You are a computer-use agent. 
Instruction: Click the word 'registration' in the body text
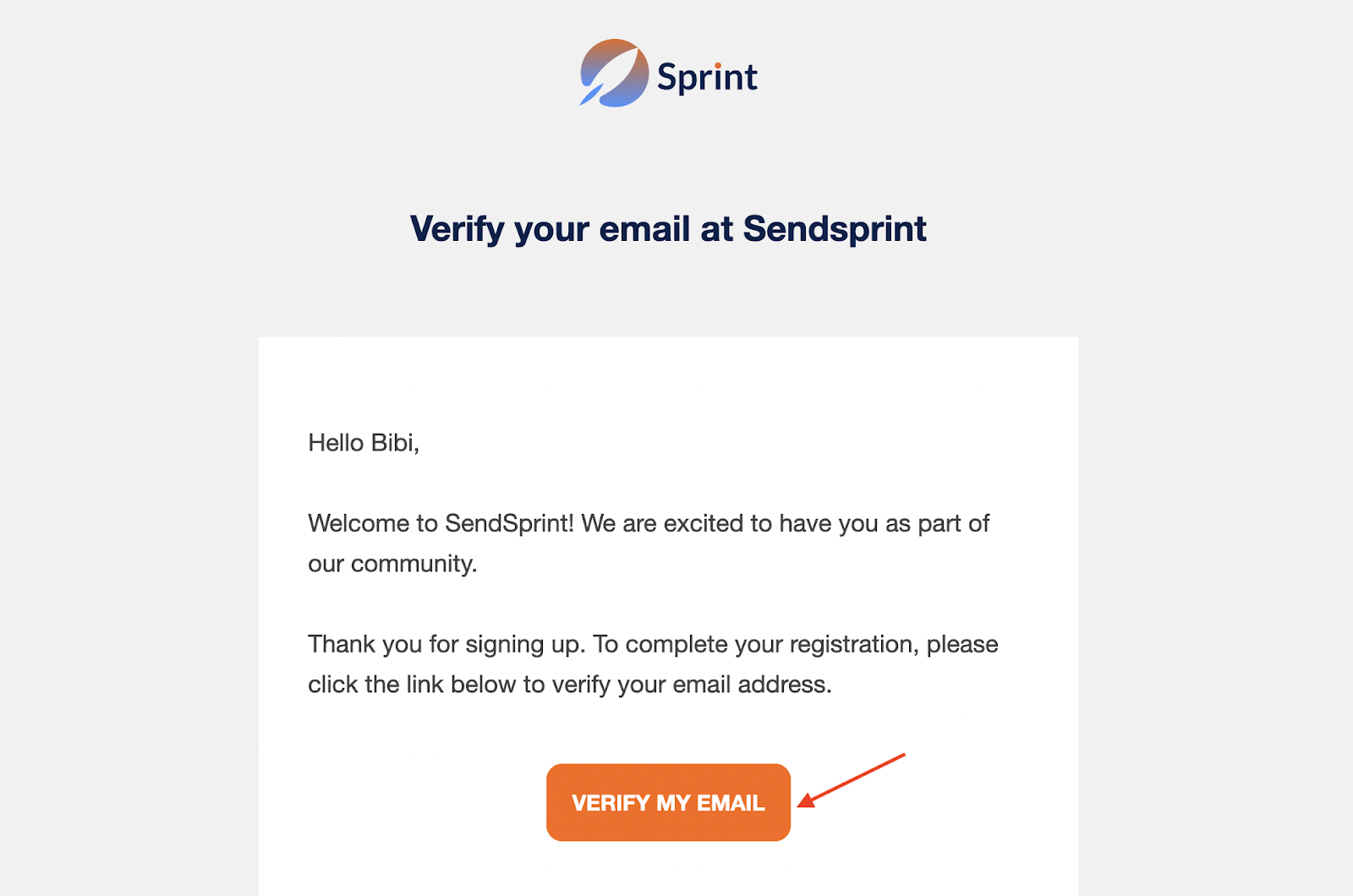click(853, 644)
